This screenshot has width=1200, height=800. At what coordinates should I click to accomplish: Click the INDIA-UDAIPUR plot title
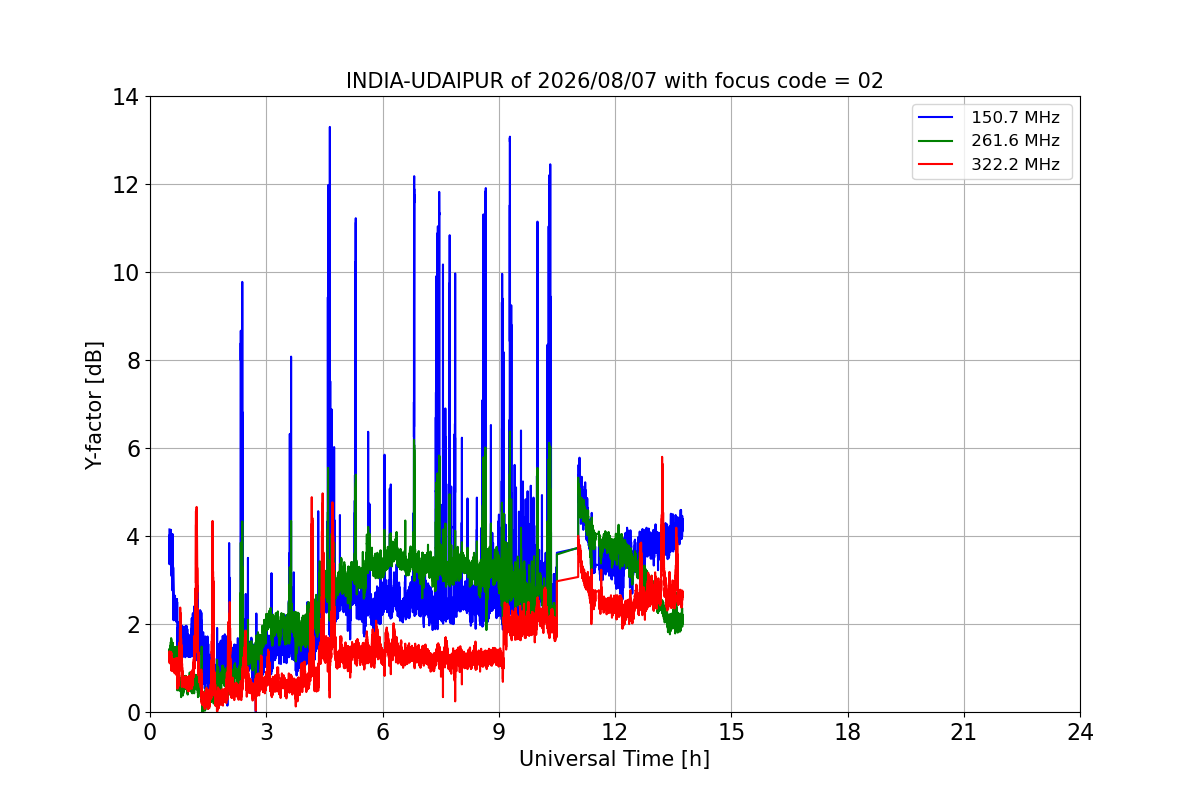click(x=615, y=81)
